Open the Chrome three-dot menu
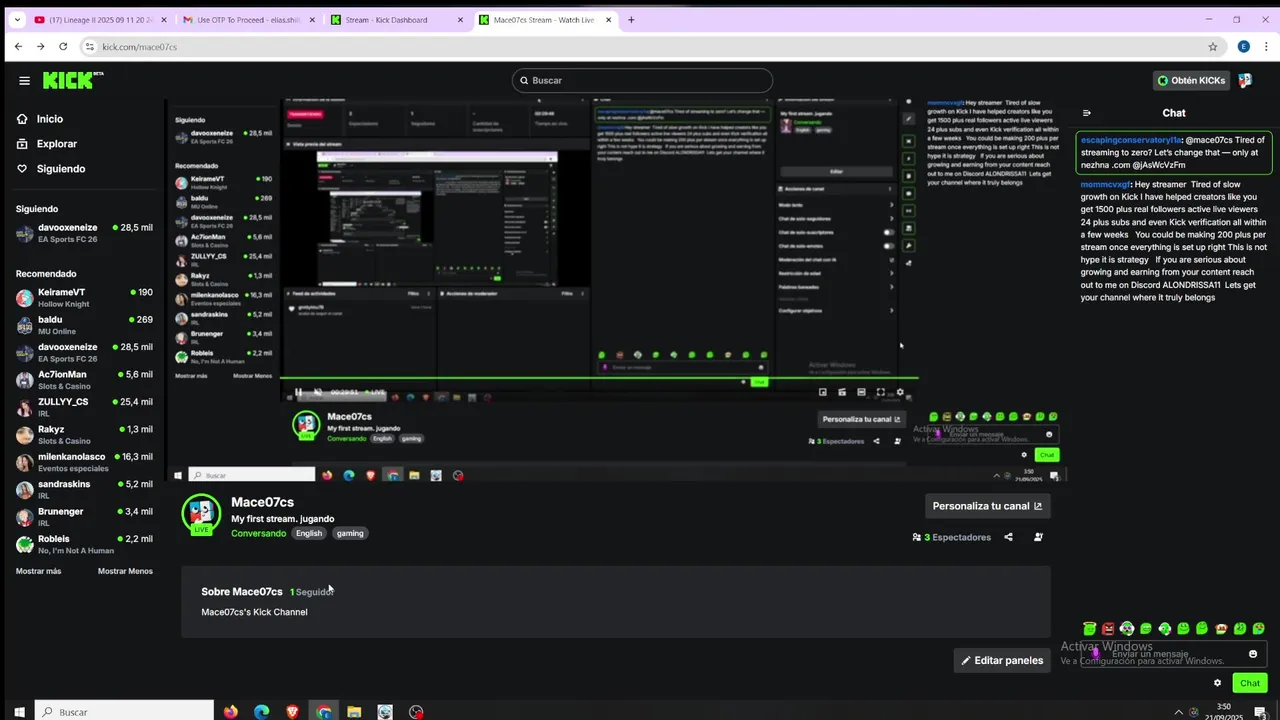The height and width of the screenshot is (720, 1280). [1266, 47]
